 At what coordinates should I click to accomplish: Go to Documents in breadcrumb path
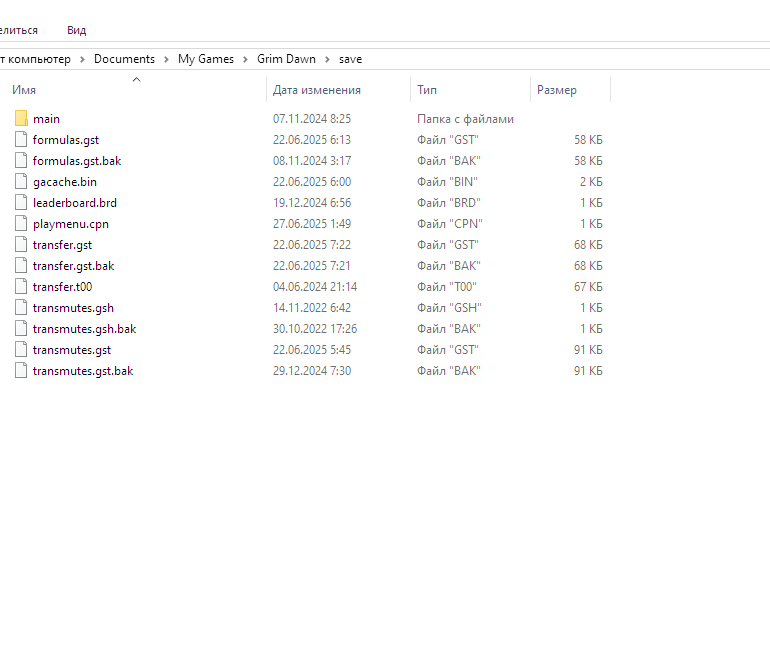(x=124, y=59)
